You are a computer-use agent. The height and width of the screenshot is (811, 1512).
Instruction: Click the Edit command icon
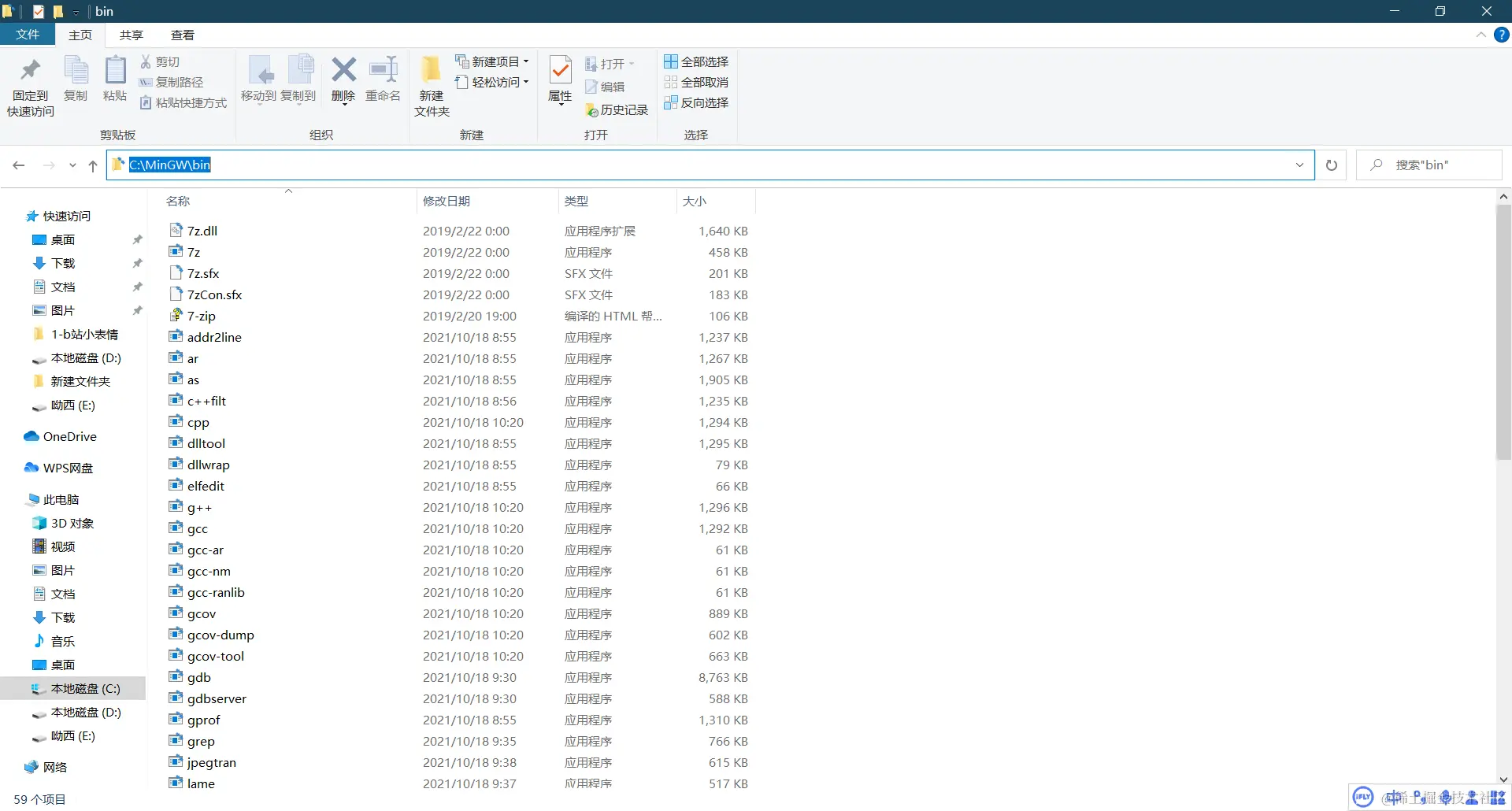tap(592, 87)
